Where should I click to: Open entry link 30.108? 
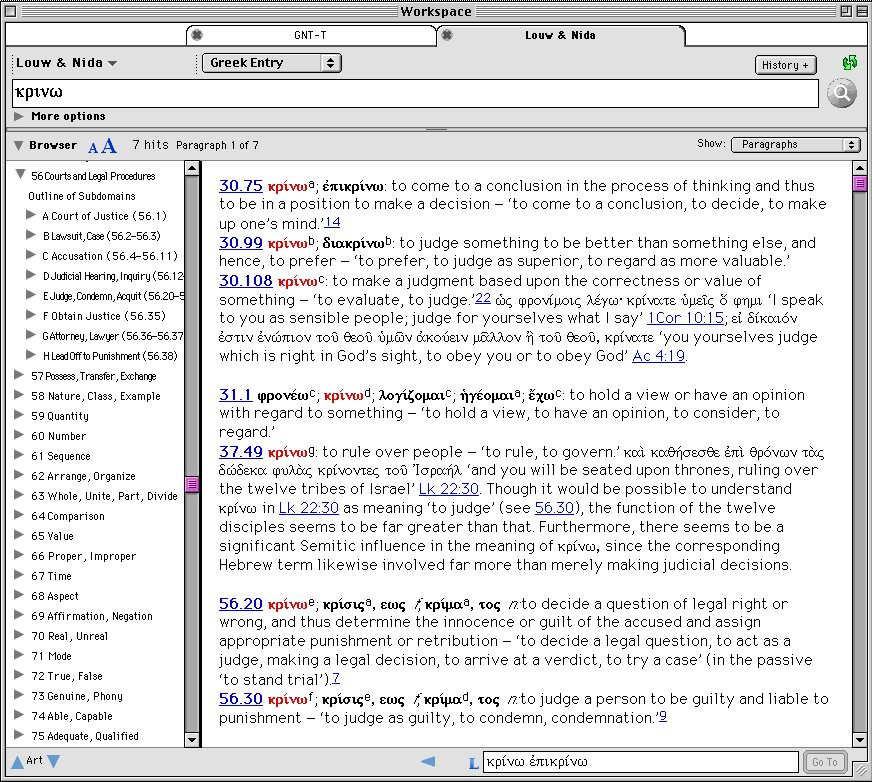pos(245,281)
